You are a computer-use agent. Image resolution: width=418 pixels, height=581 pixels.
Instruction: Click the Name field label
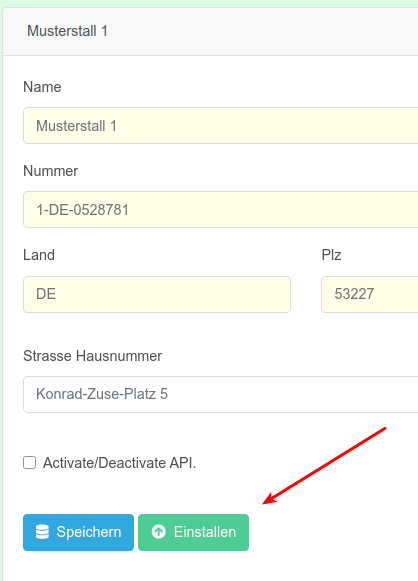pyautogui.click(x=42, y=87)
